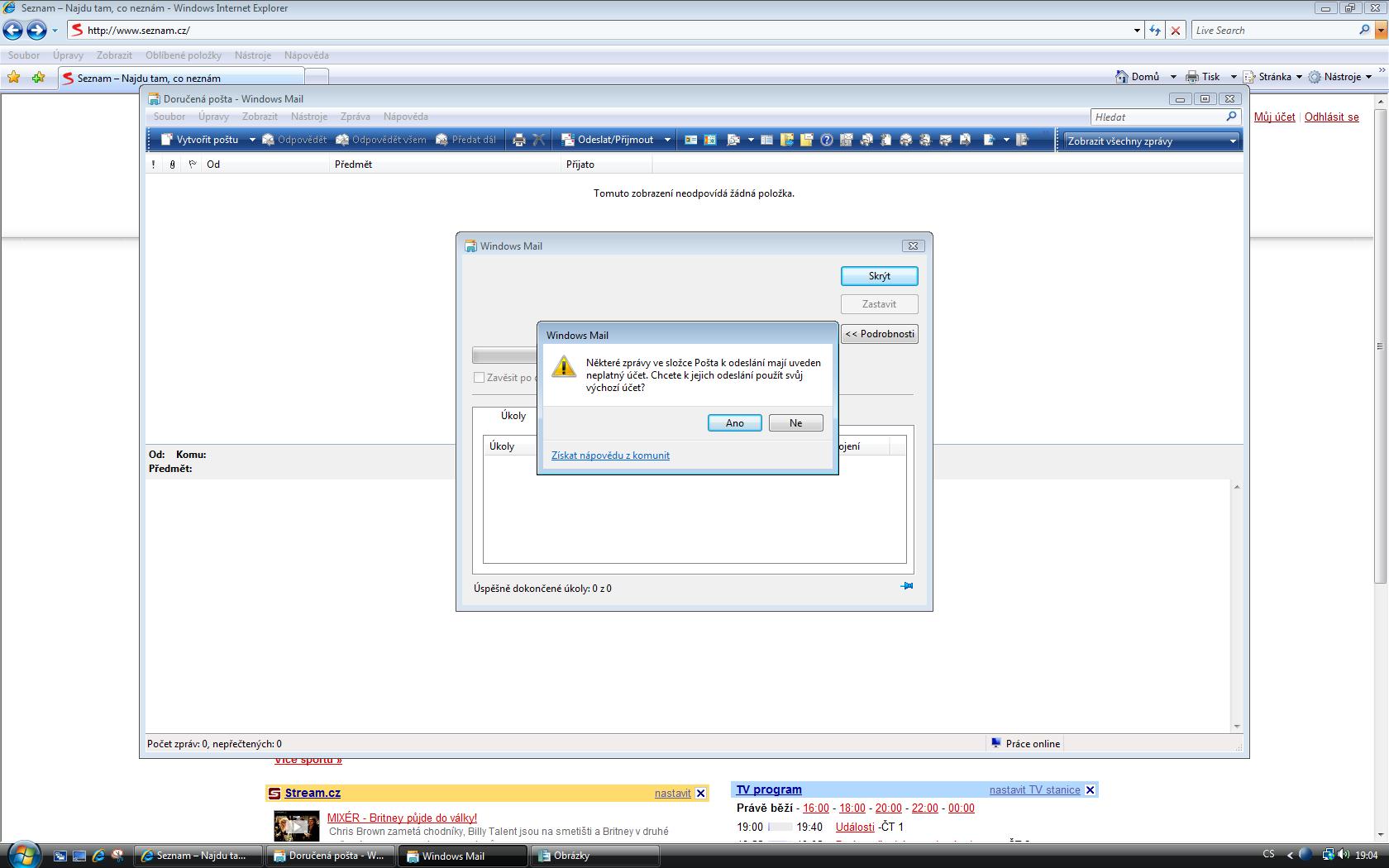Open the address bar history dropdown
This screenshot has height=868, width=1389.
pyautogui.click(x=1137, y=31)
